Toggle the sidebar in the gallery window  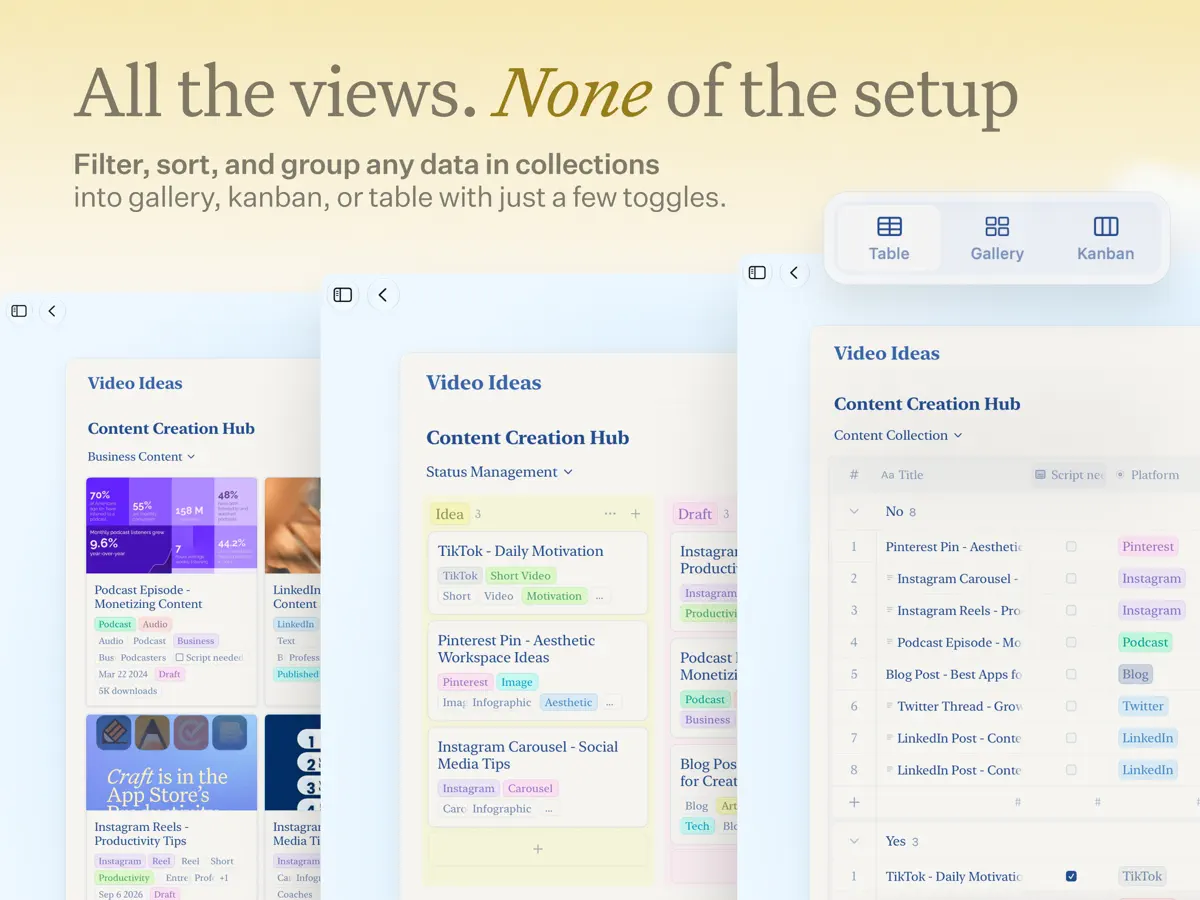(x=19, y=311)
